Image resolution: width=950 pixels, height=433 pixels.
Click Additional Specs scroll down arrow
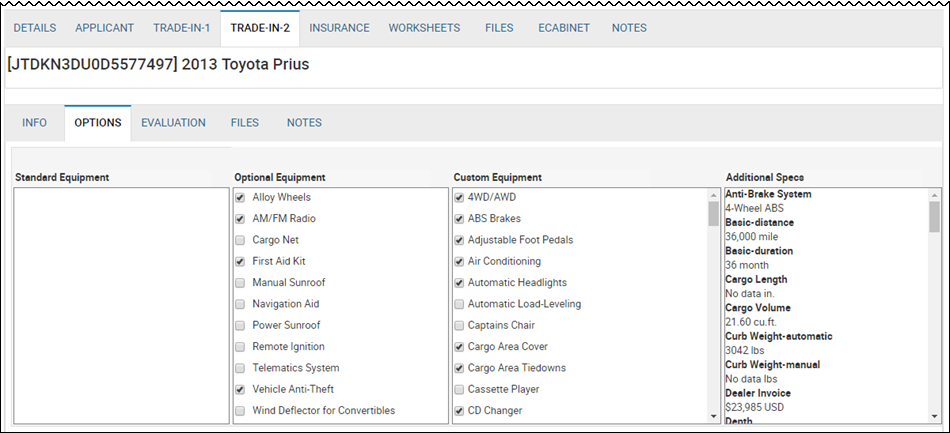click(x=934, y=417)
